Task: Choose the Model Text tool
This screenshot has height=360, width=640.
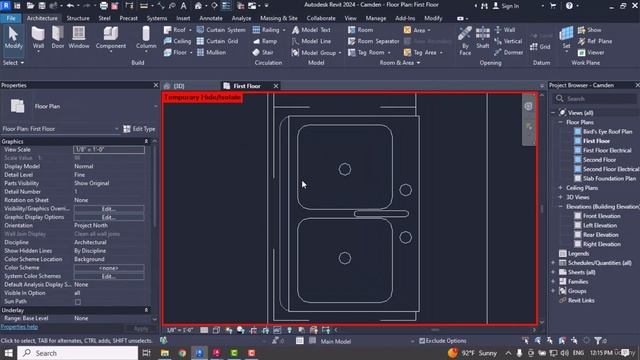Action: (x=311, y=30)
